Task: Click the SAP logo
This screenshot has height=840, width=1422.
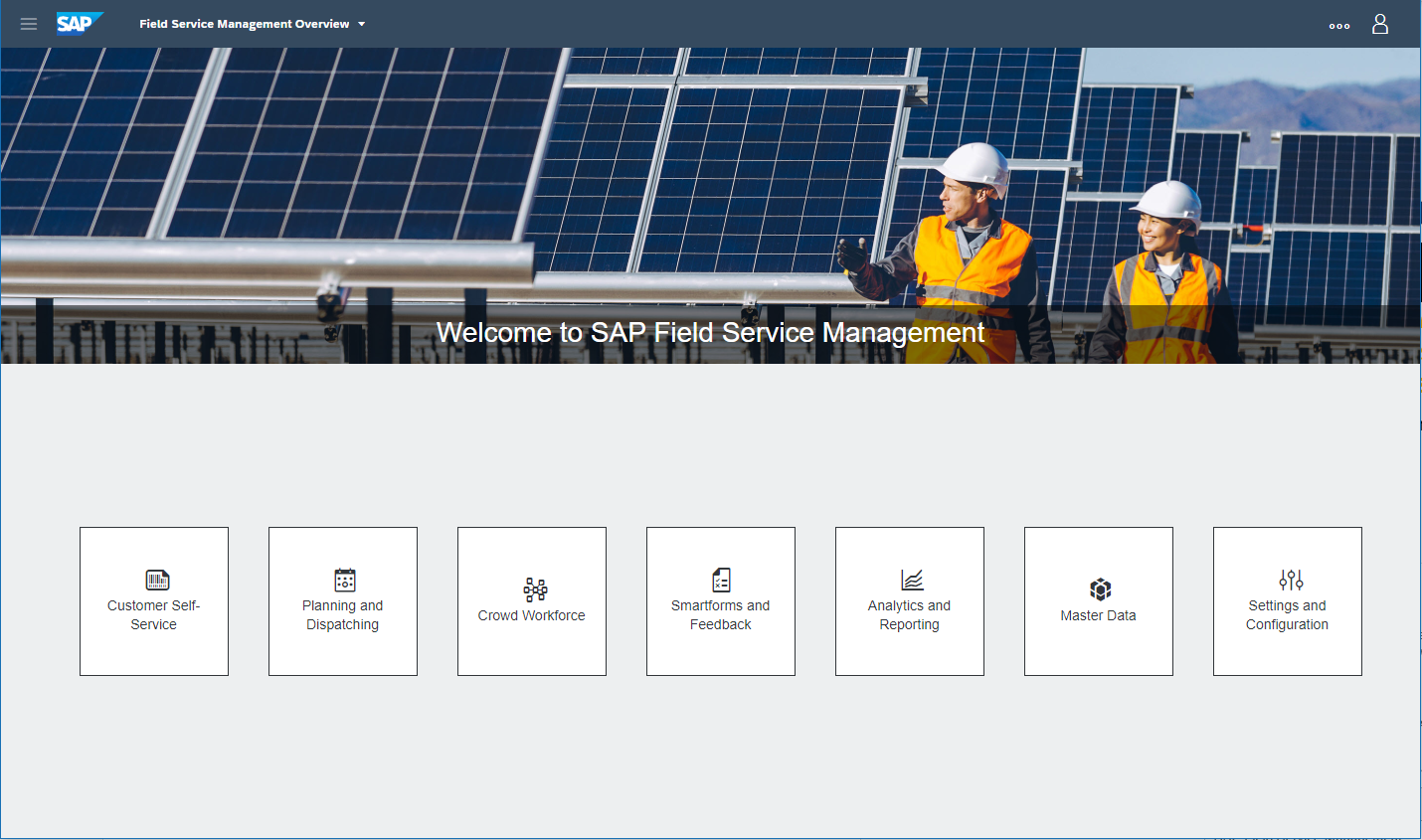Action: tap(80, 23)
